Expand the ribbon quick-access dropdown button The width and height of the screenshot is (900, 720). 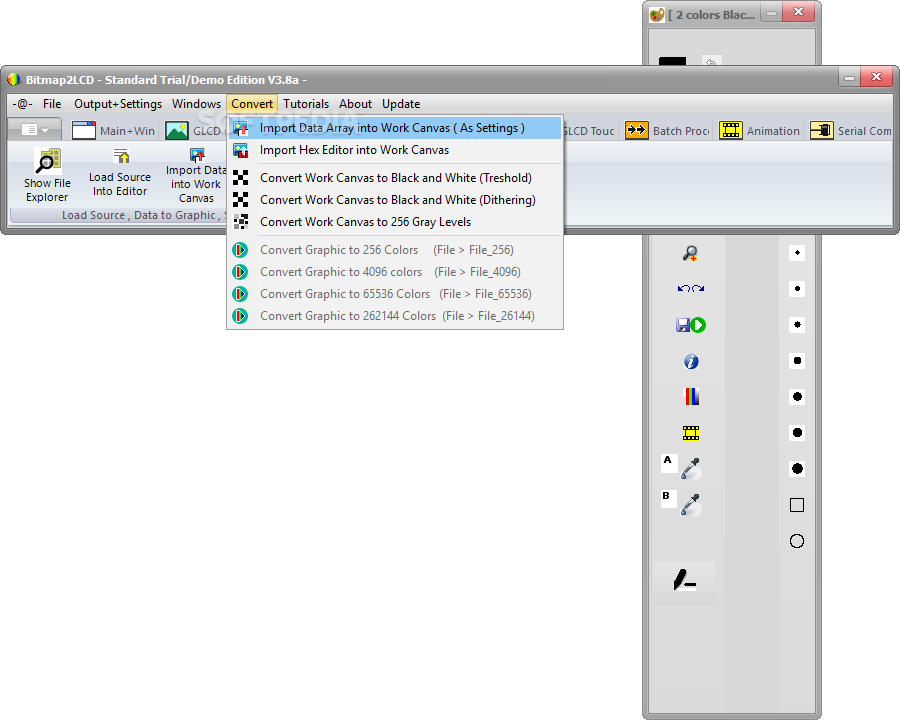(x=36, y=130)
